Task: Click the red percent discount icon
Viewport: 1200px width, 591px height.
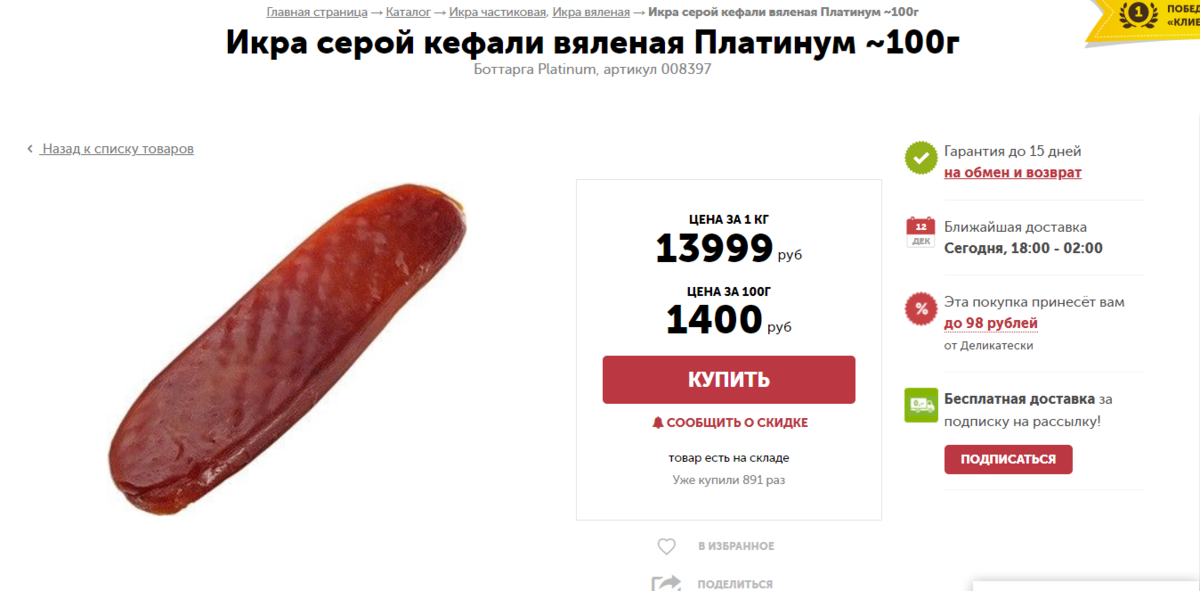Action: pyautogui.click(x=920, y=308)
